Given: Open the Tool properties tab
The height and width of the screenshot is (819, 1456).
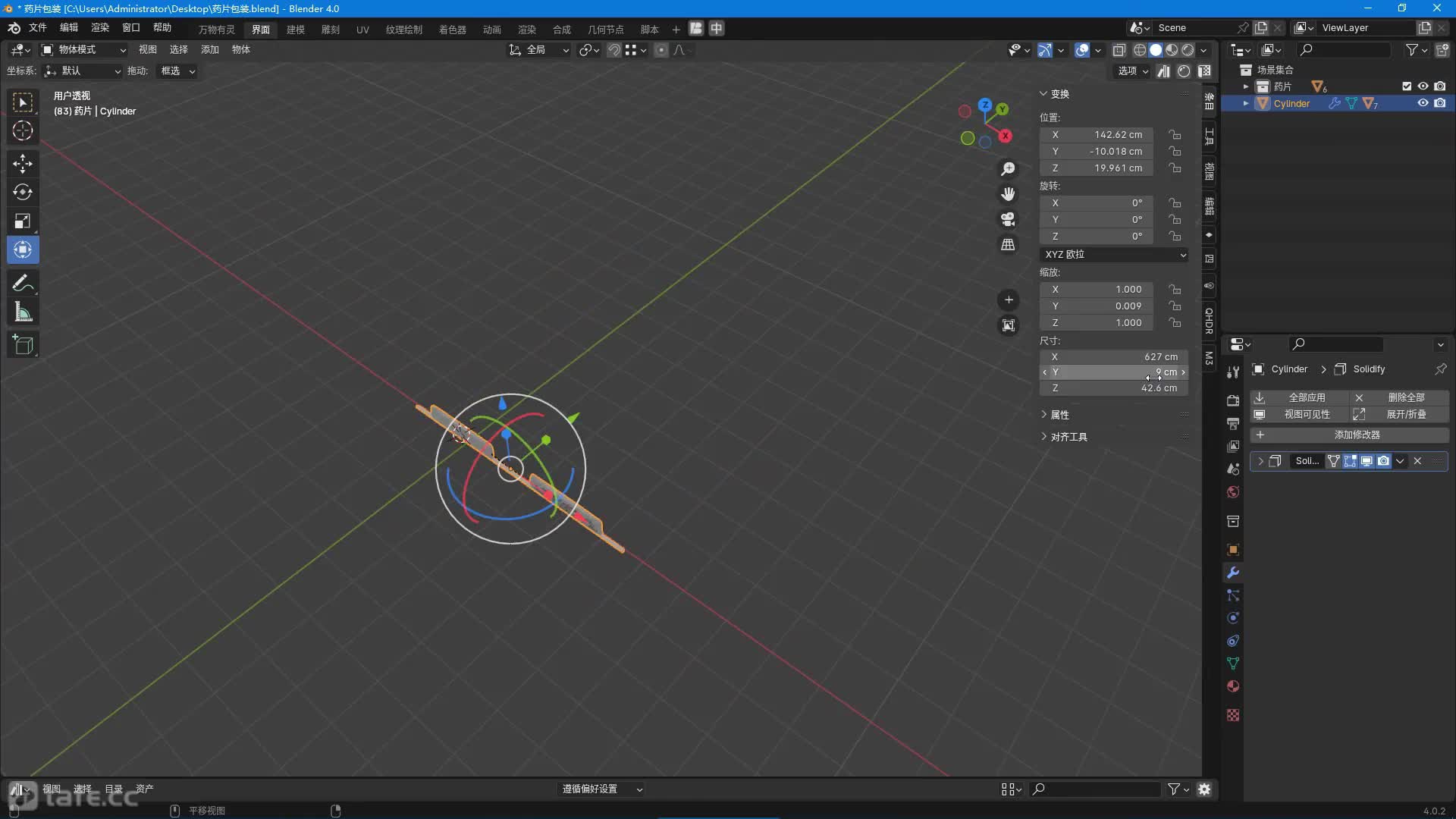Looking at the screenshot, I should click(1233, 372).
